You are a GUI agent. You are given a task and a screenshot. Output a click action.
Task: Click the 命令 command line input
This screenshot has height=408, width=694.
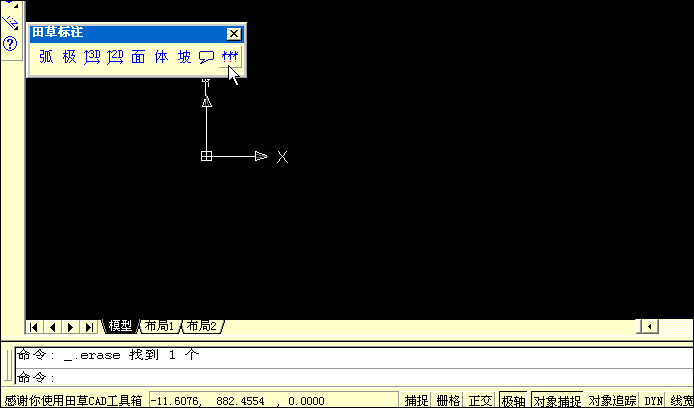point(354,377)
